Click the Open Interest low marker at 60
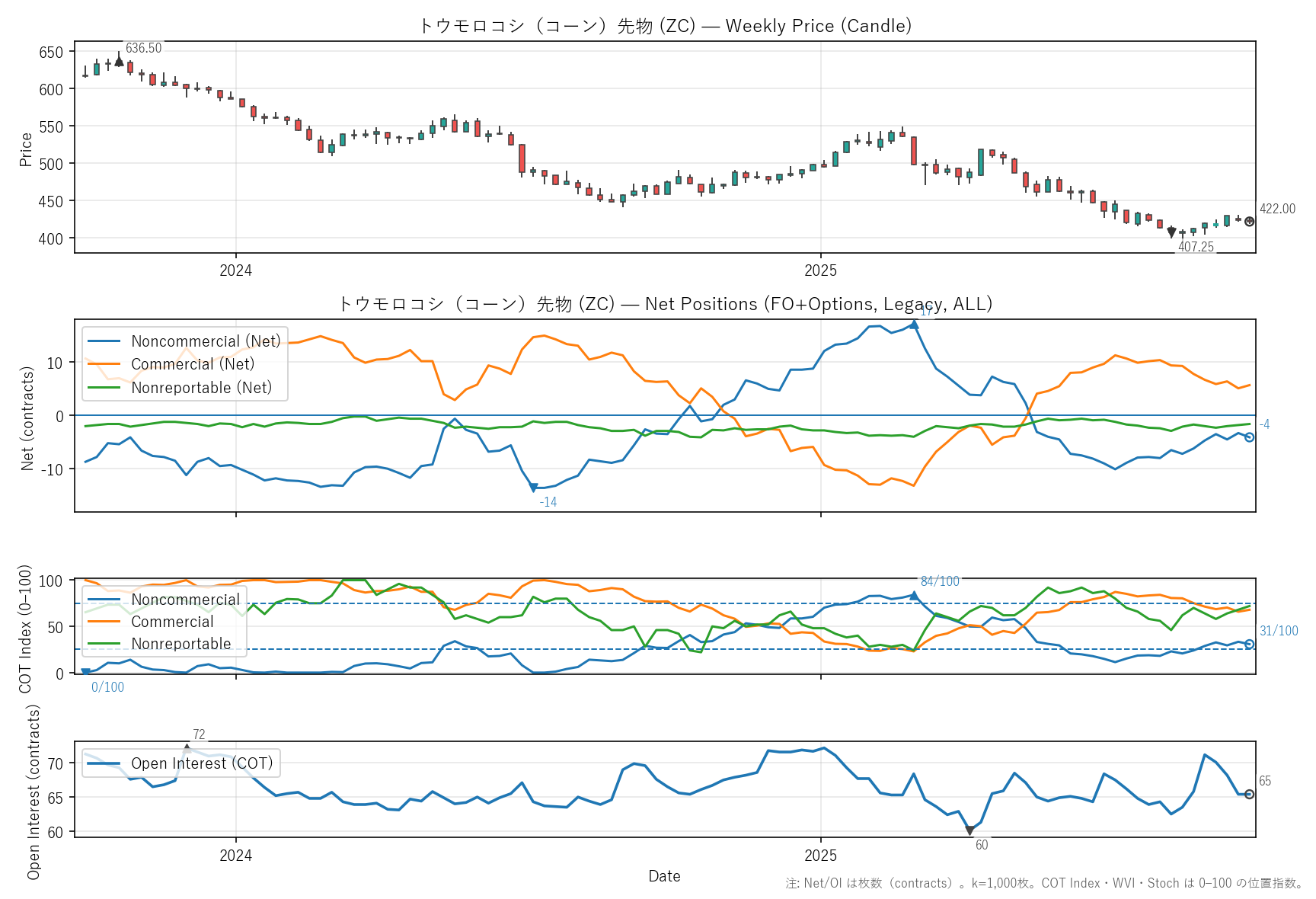1316x899 pixels. (969, 830)
